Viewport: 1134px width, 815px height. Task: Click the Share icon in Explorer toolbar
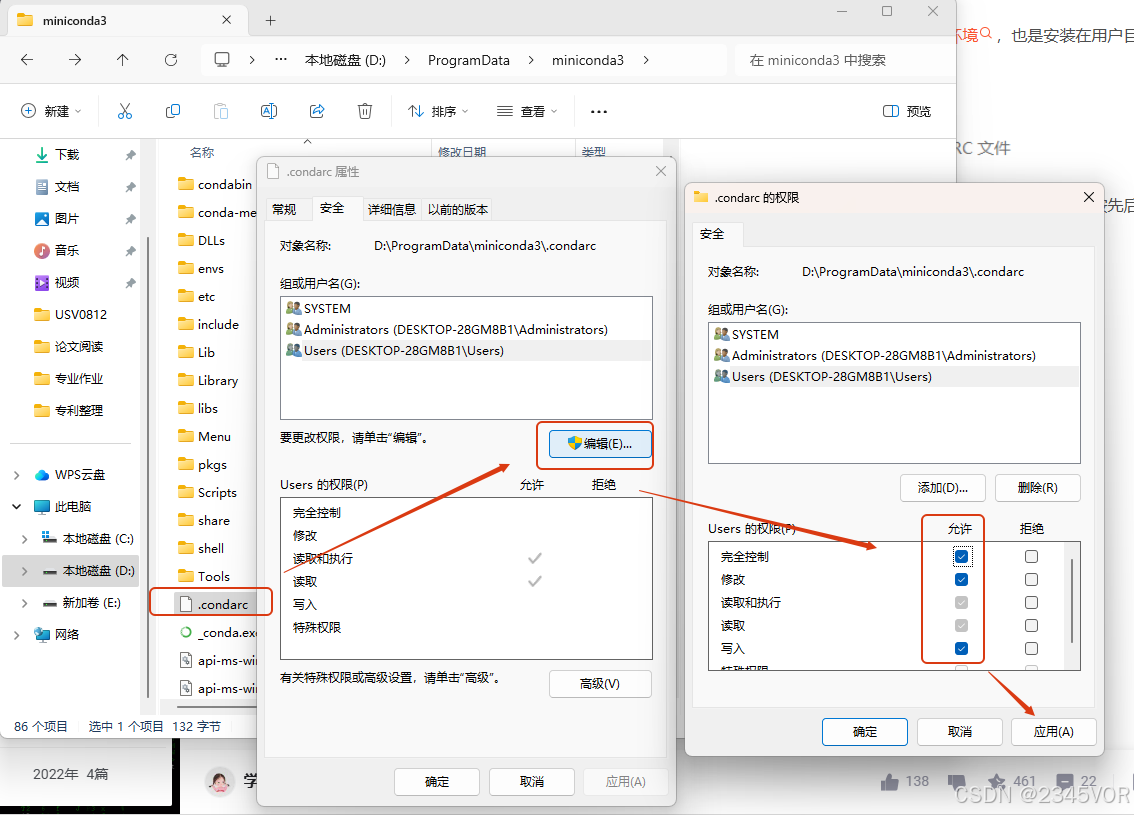pos(317,111)
